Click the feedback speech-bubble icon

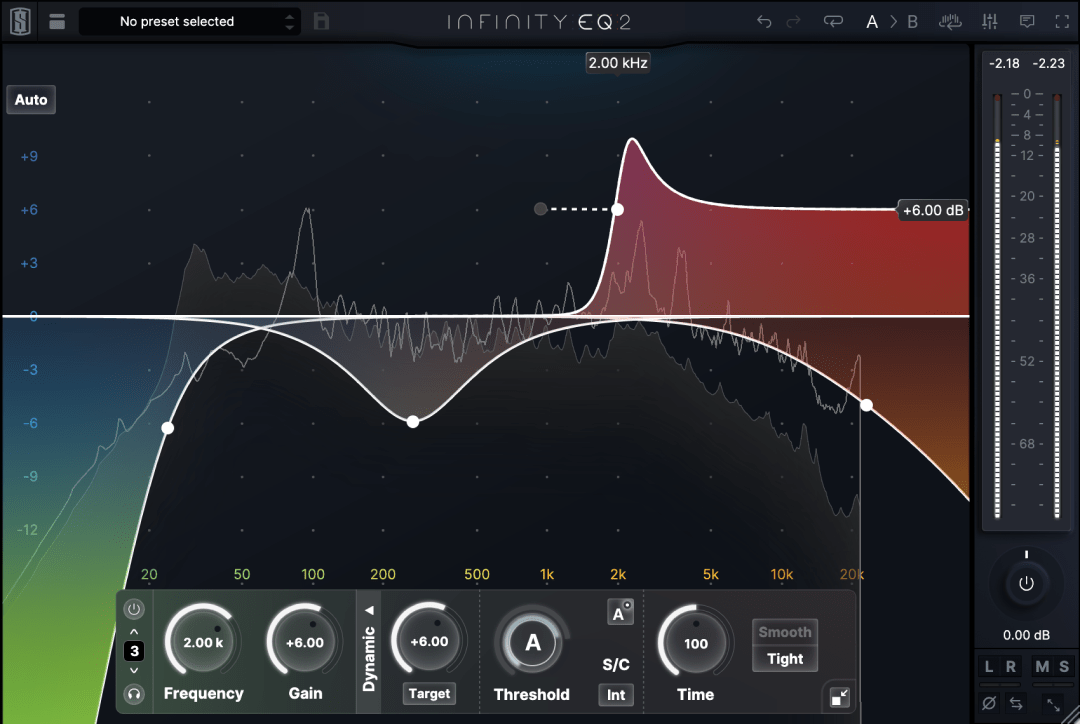click(1027, 20)
